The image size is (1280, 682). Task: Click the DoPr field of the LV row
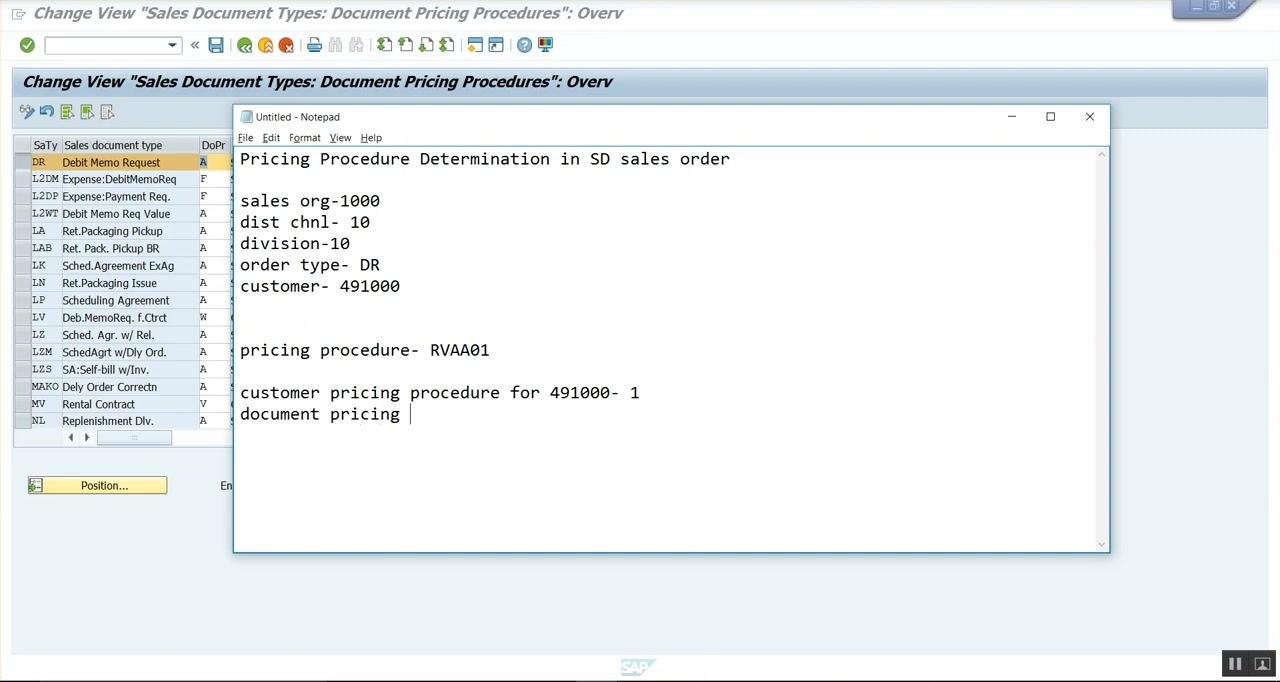213,318
